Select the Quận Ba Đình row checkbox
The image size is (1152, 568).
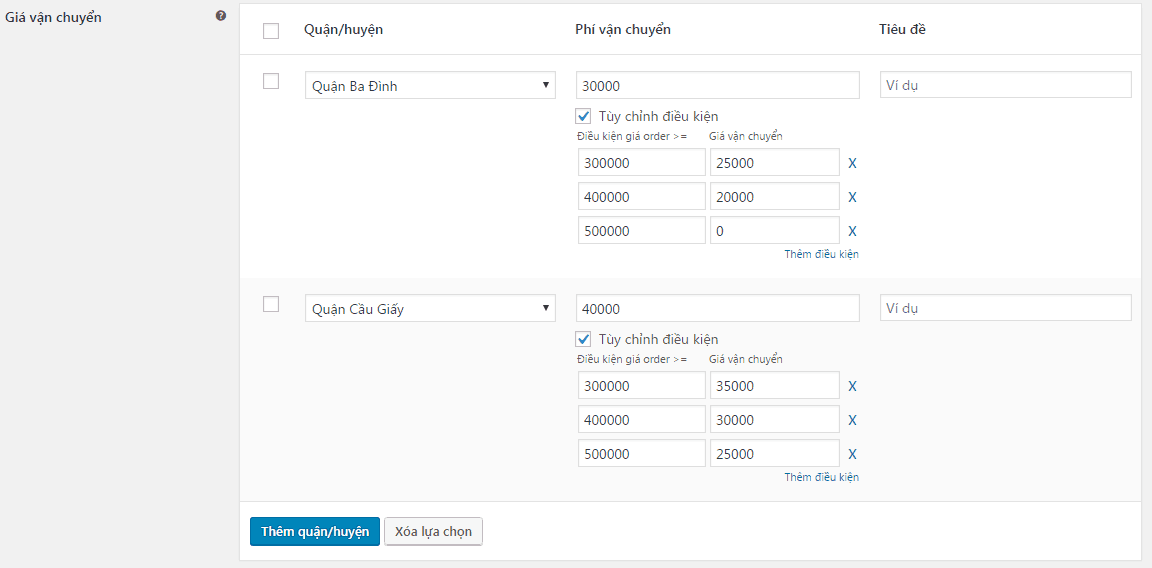pyautogui.click(x=271, y=82)
